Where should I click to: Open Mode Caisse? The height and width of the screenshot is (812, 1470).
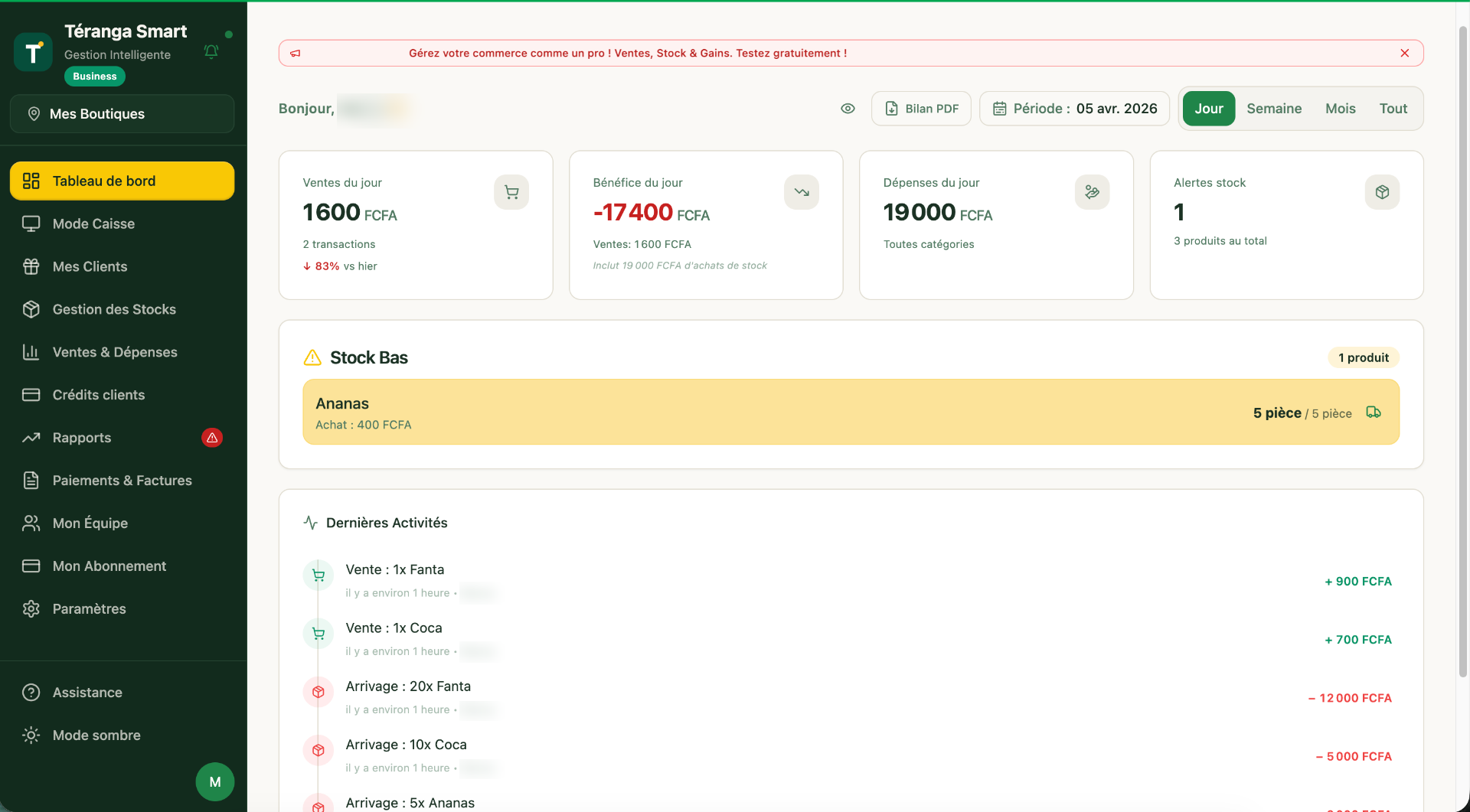(122, 223)
